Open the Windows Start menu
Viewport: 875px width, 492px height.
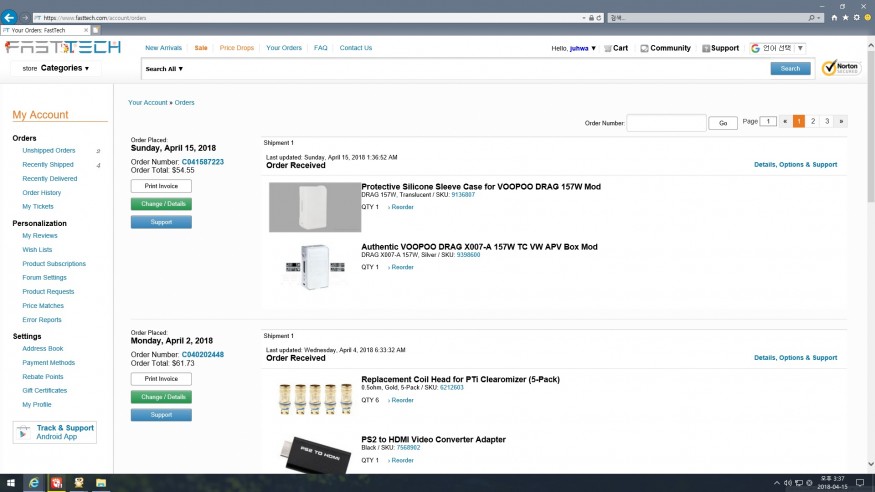point(10,483)
